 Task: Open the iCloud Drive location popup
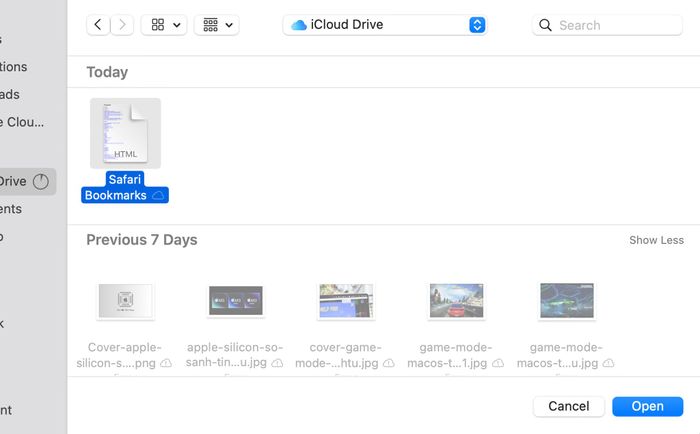385,25
